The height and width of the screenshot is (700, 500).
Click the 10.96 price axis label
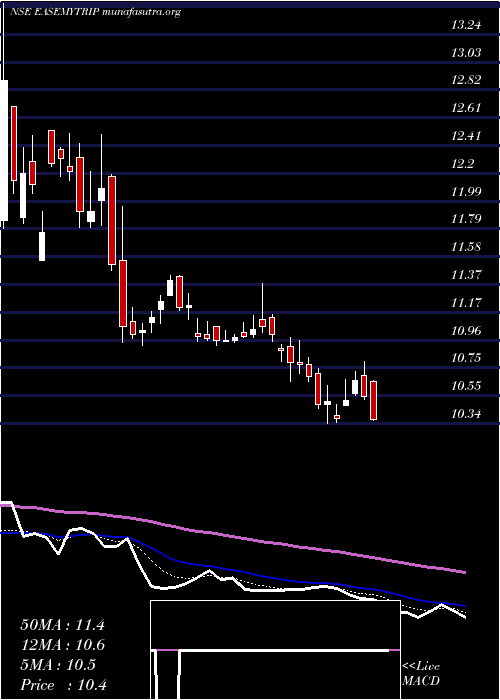[x=466, y=330]
